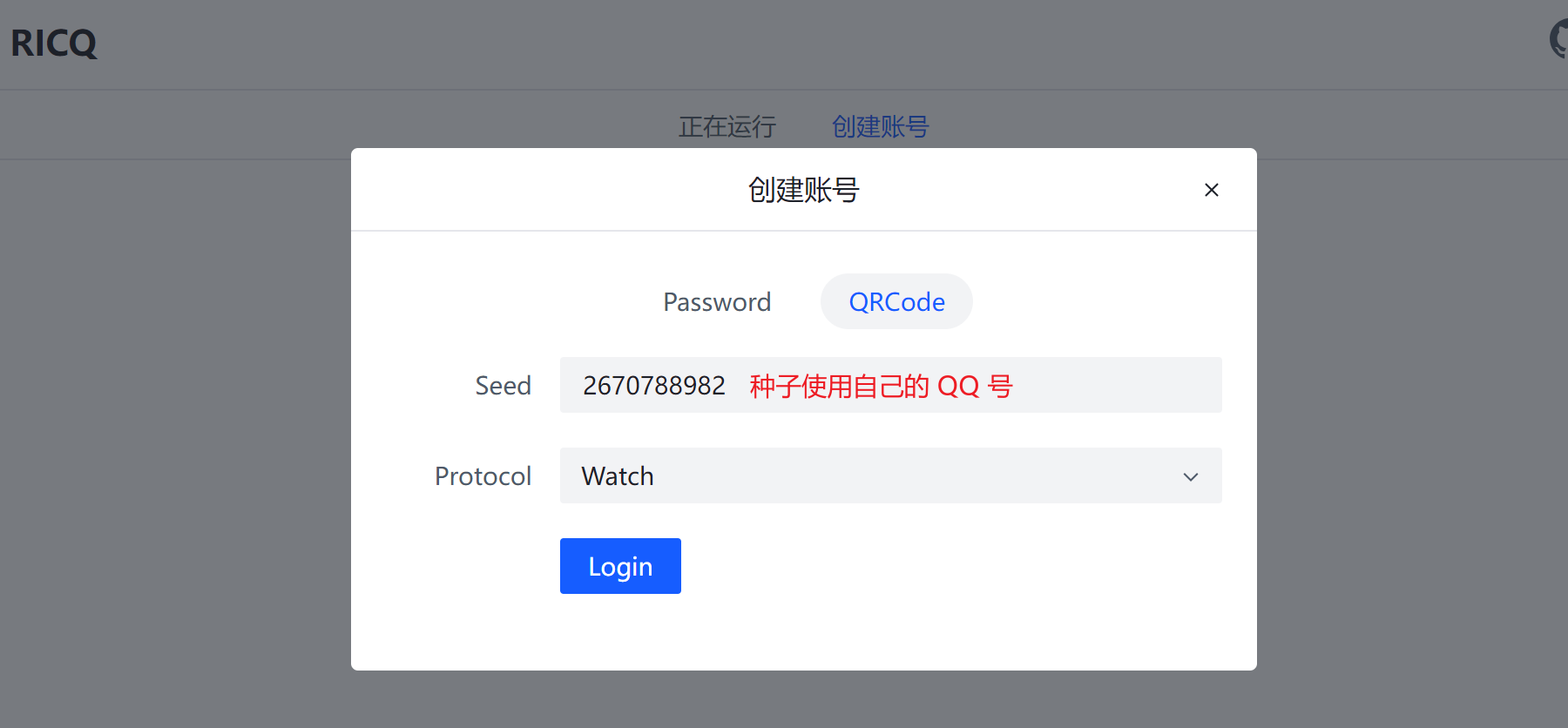This screenshot has height=728, width=1568.
Task: Click the 创建账号 dialog title
Action: pyautogui.click(x=803, y=190)
